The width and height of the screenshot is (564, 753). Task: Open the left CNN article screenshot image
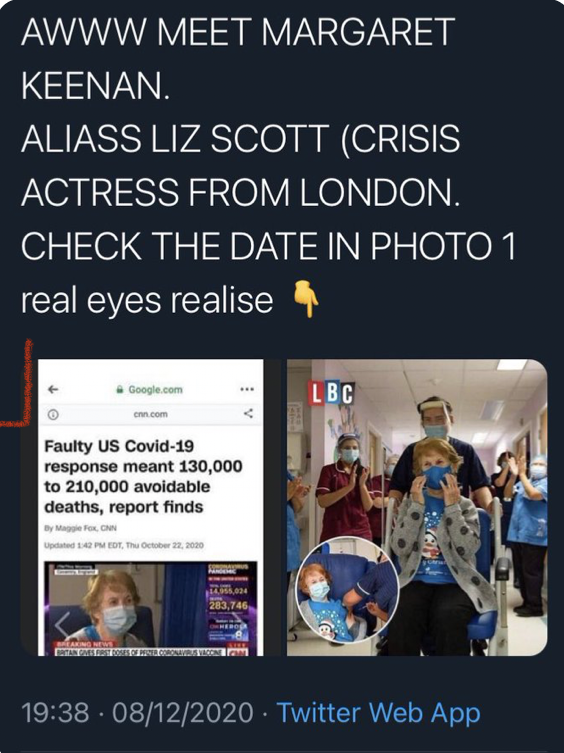click(151, 507)
